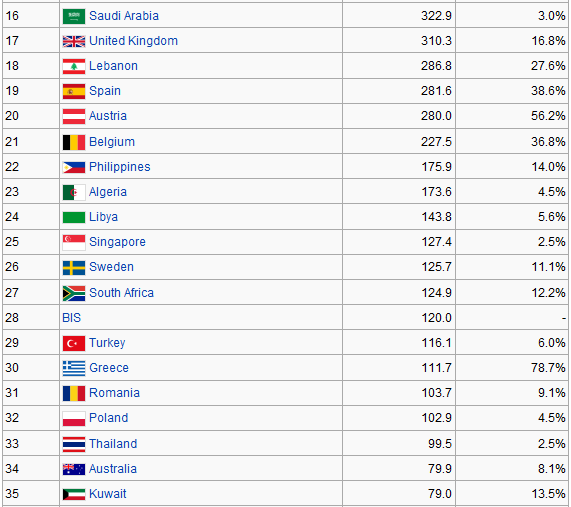571x507 pixels.
Task: Follow the Turkey link
Action: tap(107, 343)
